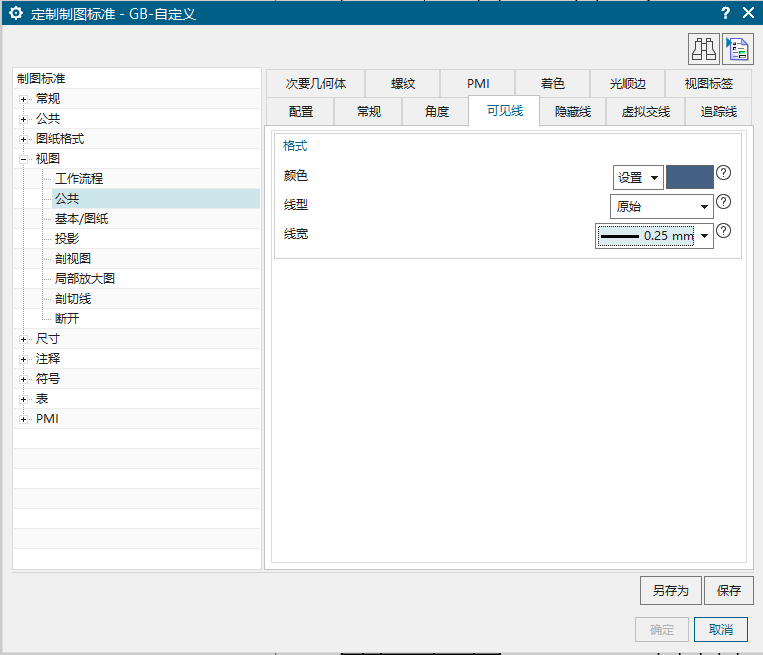The width and height of the screenshot is (763, 655).
Task: Click the 制图标准 tree header
Action: [41, 78]
